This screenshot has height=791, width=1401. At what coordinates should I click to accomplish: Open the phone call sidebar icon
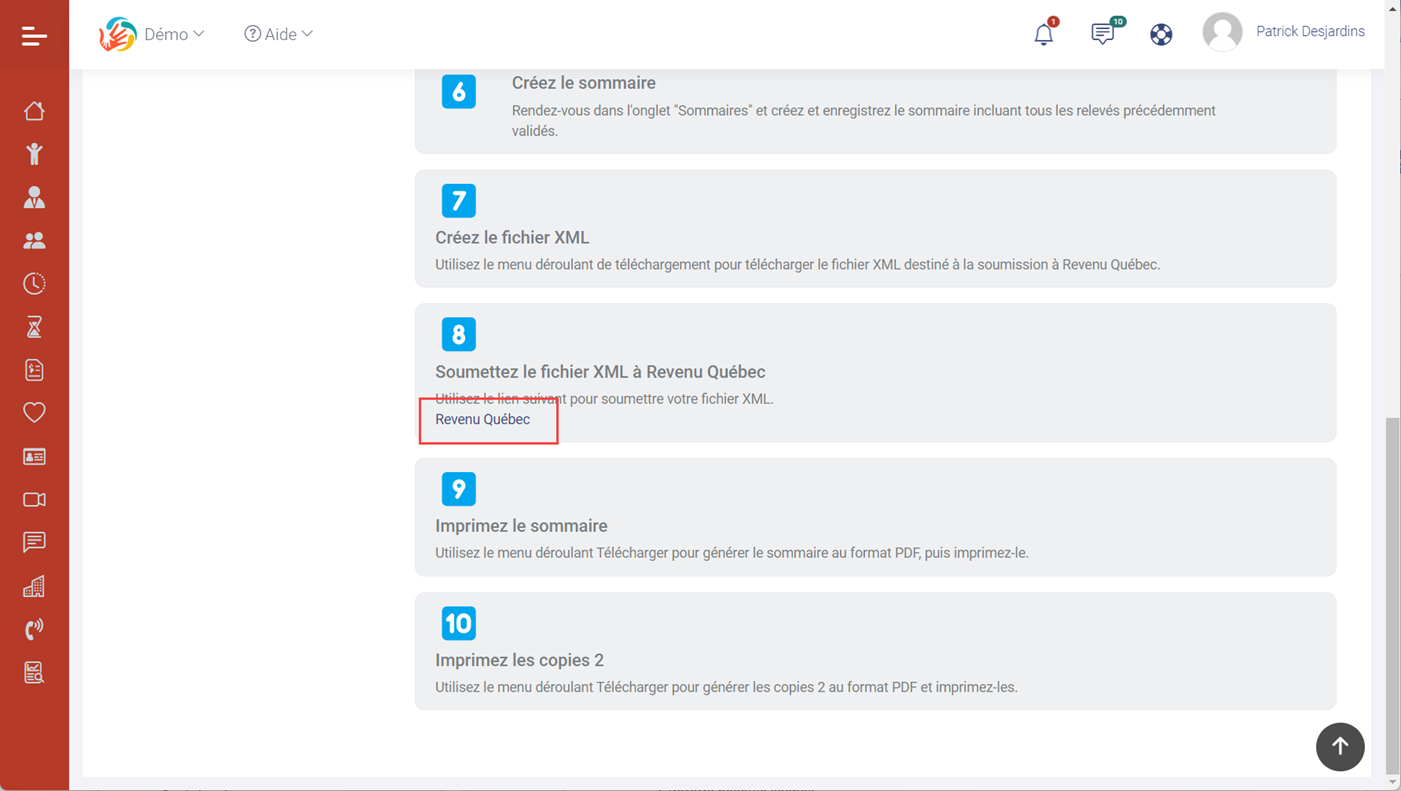tap(34, 629)
